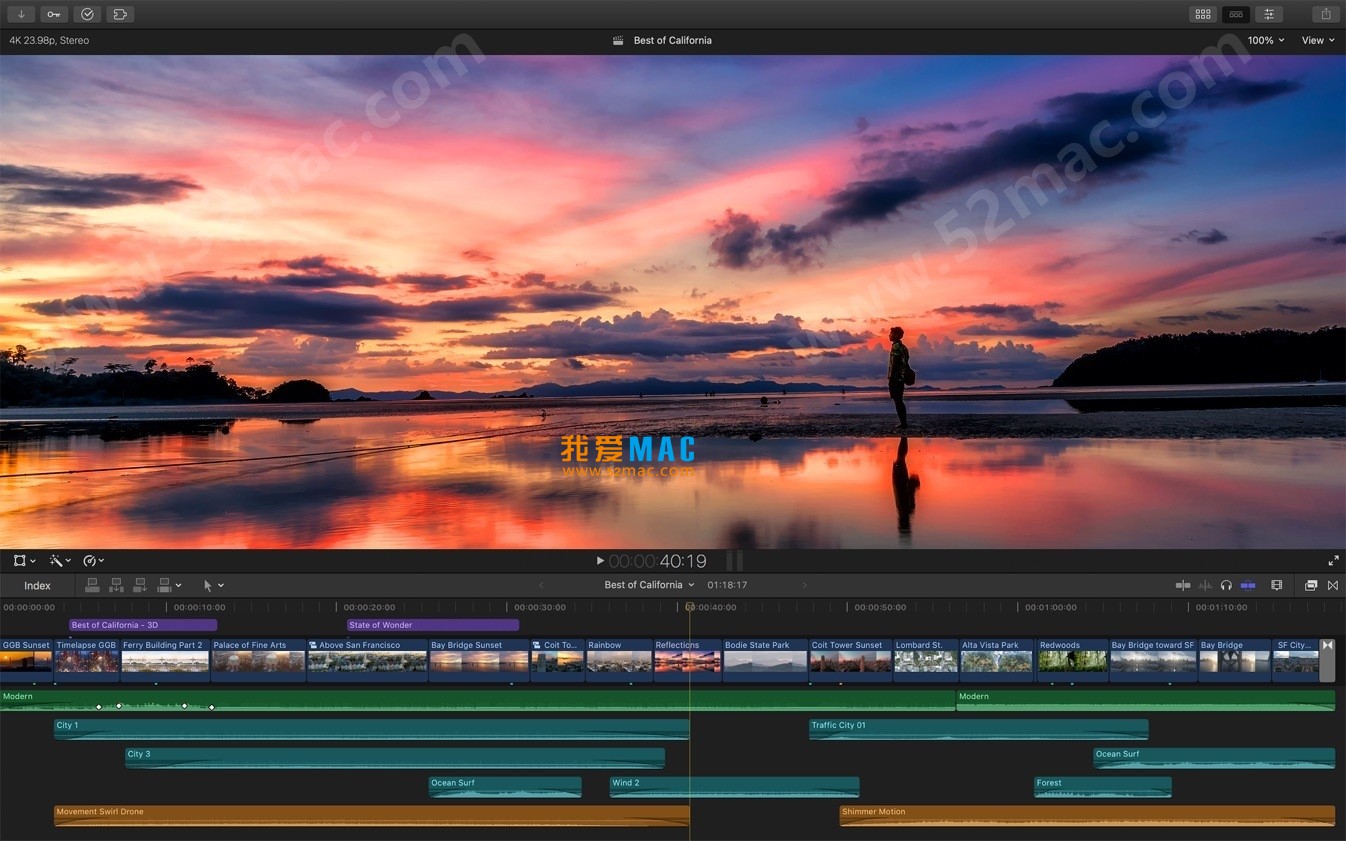Screen dimensions: 1346x841
Task: Click the Share export icon
Action: click(1325, 14)
